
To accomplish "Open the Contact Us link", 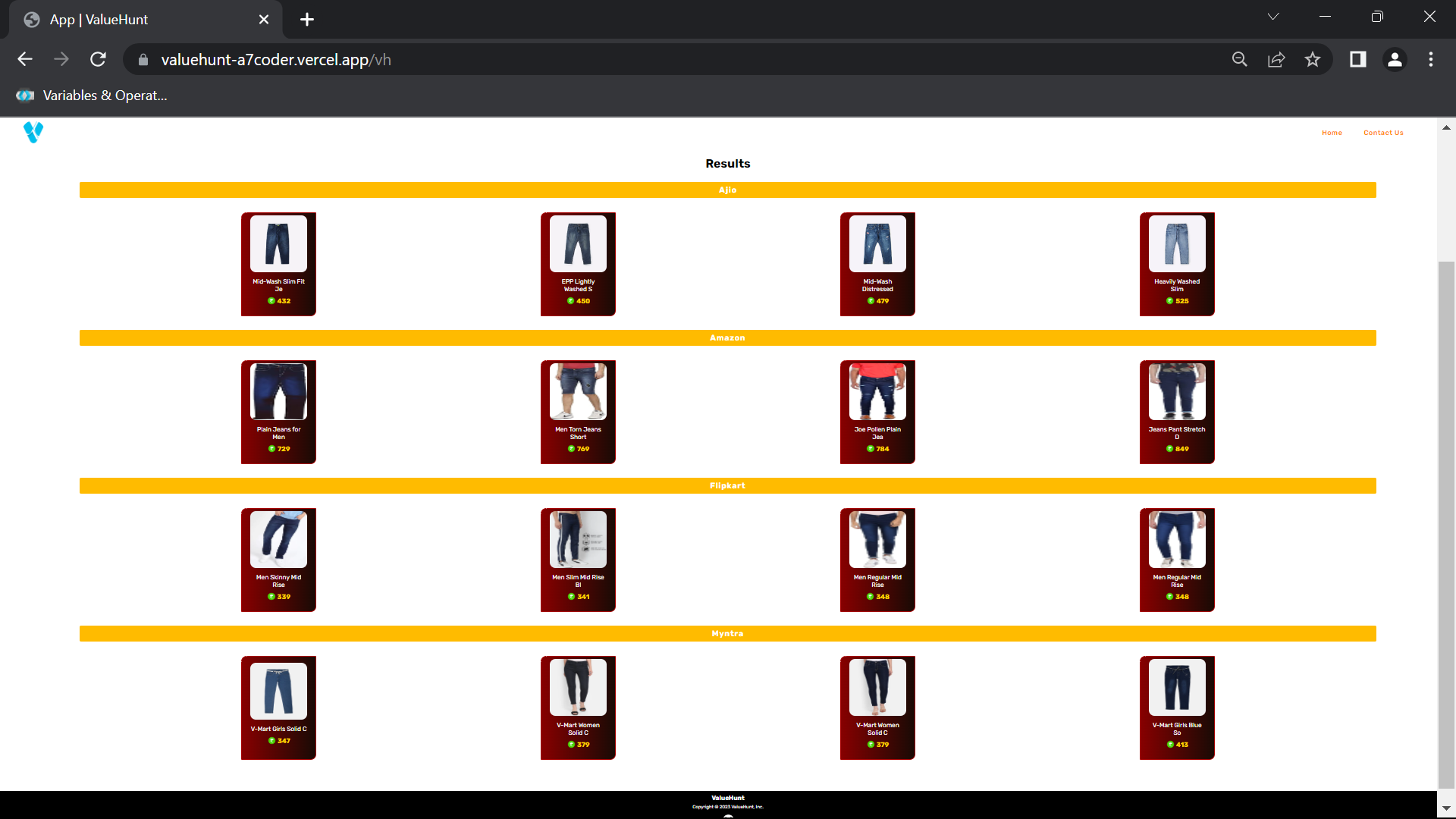I will click(1383, 133).
